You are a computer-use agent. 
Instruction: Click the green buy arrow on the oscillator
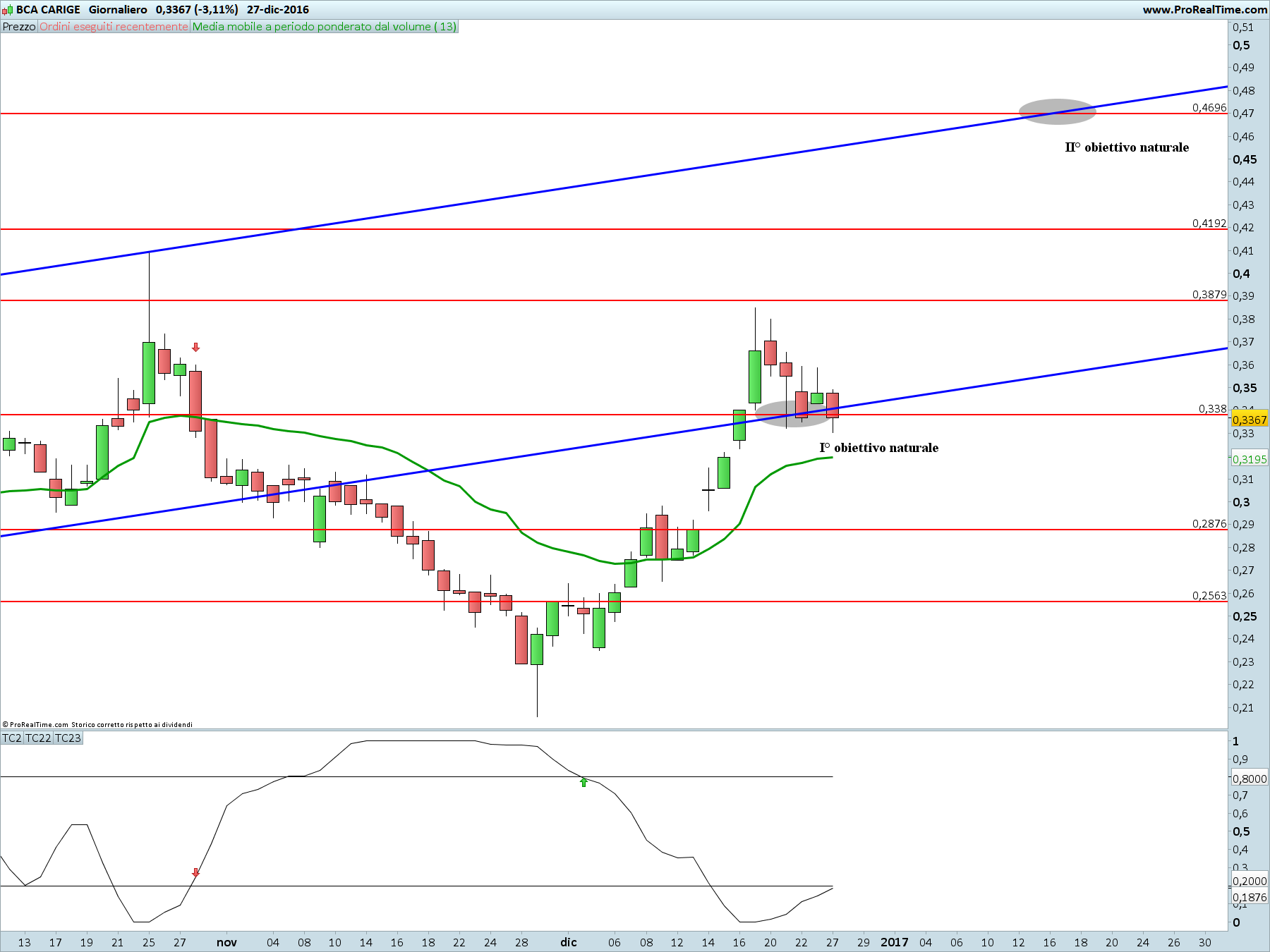583,782
